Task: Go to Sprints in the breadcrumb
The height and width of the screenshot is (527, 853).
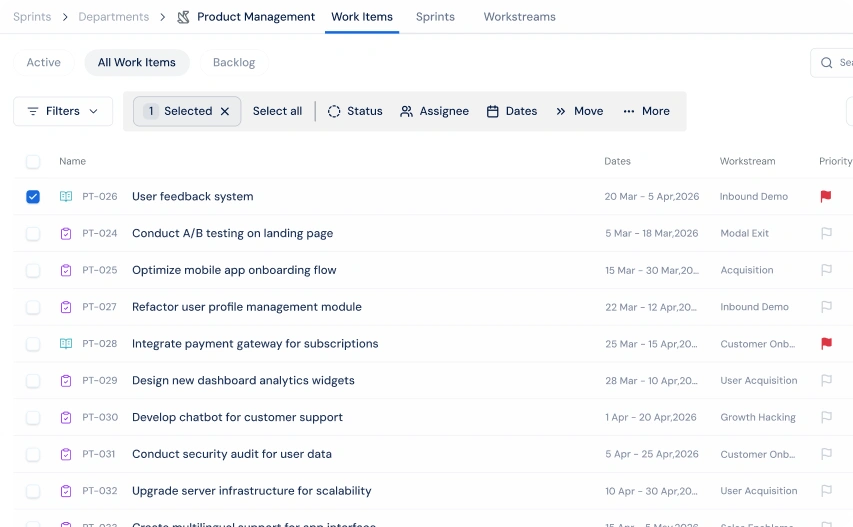Action: (32, 17)
